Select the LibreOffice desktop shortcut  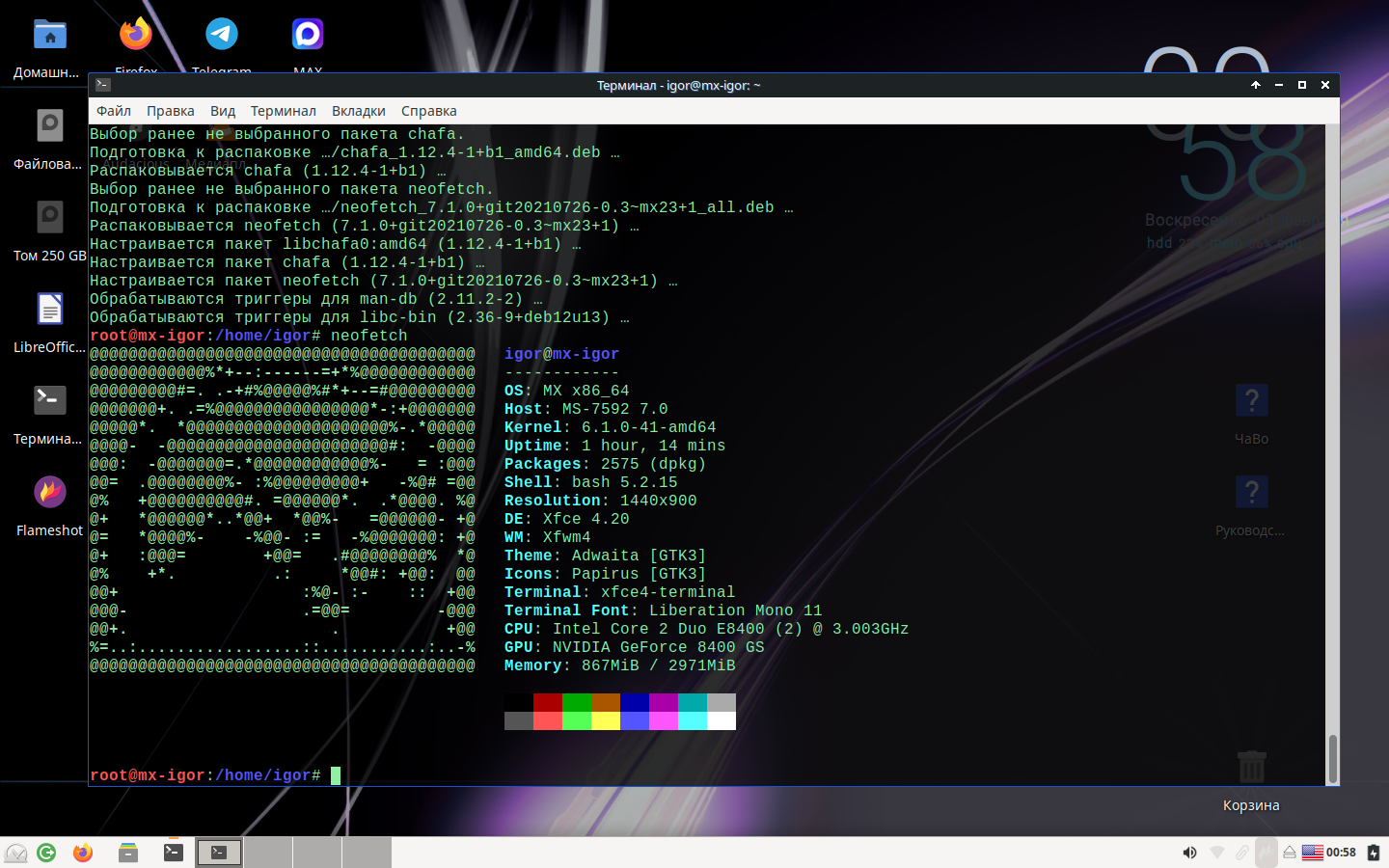click(49, 311)
